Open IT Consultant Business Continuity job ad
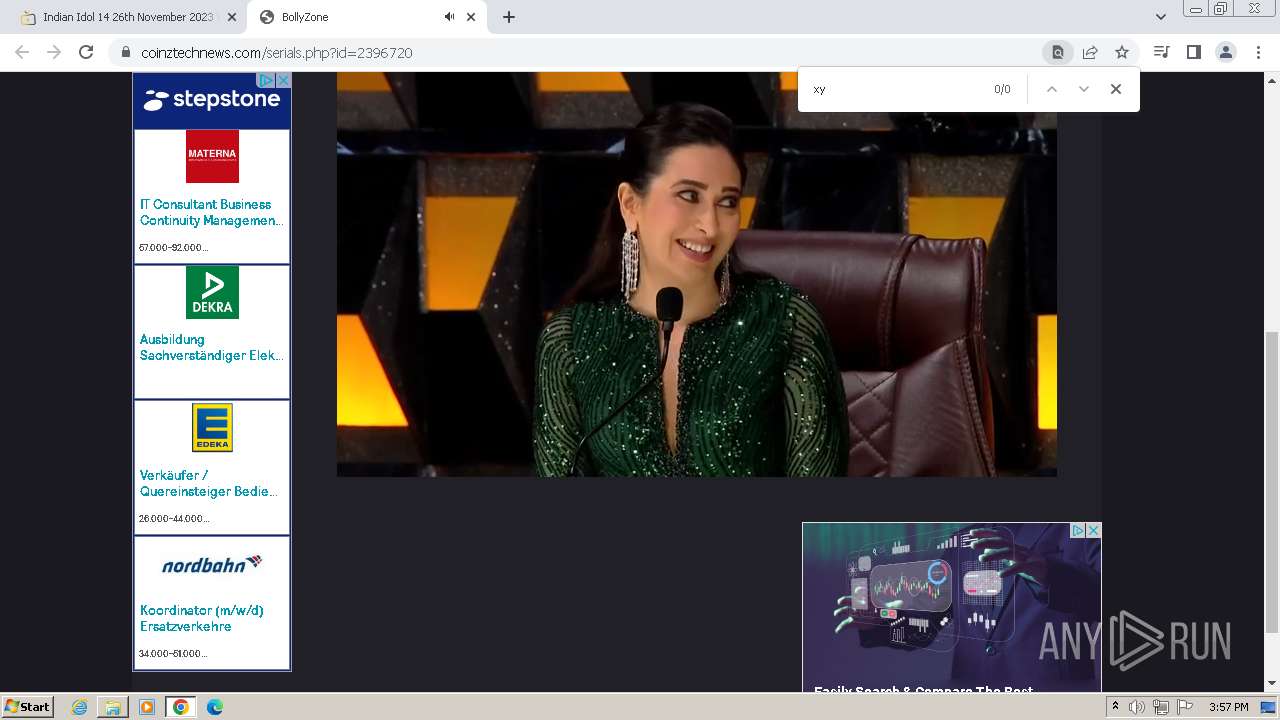Image resolution: width=1280 pixels, height=720 pixels. [x=211, y=212]
